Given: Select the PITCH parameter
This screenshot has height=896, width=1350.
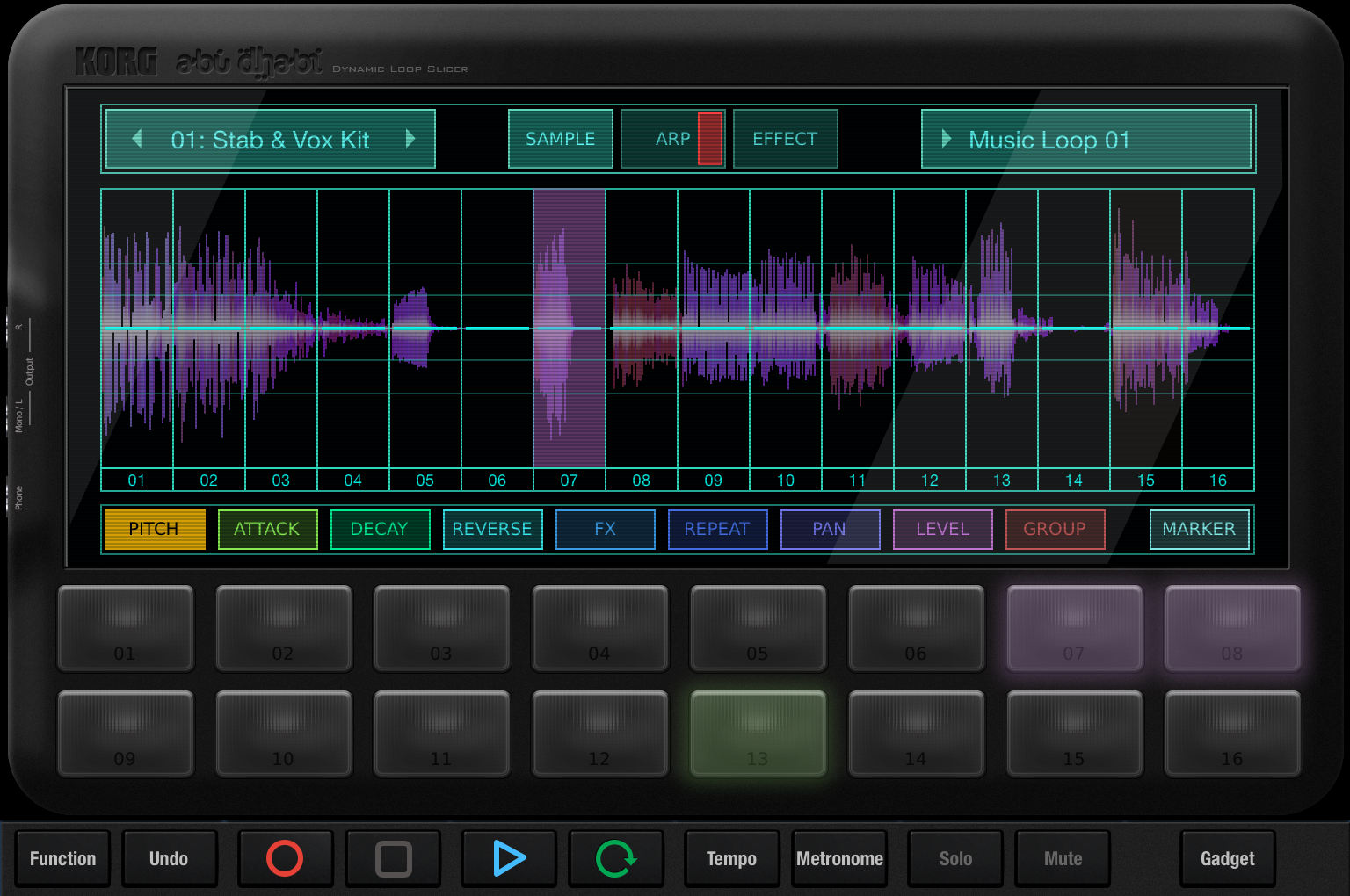Looking at the screenshot, I should click(155, 529).
